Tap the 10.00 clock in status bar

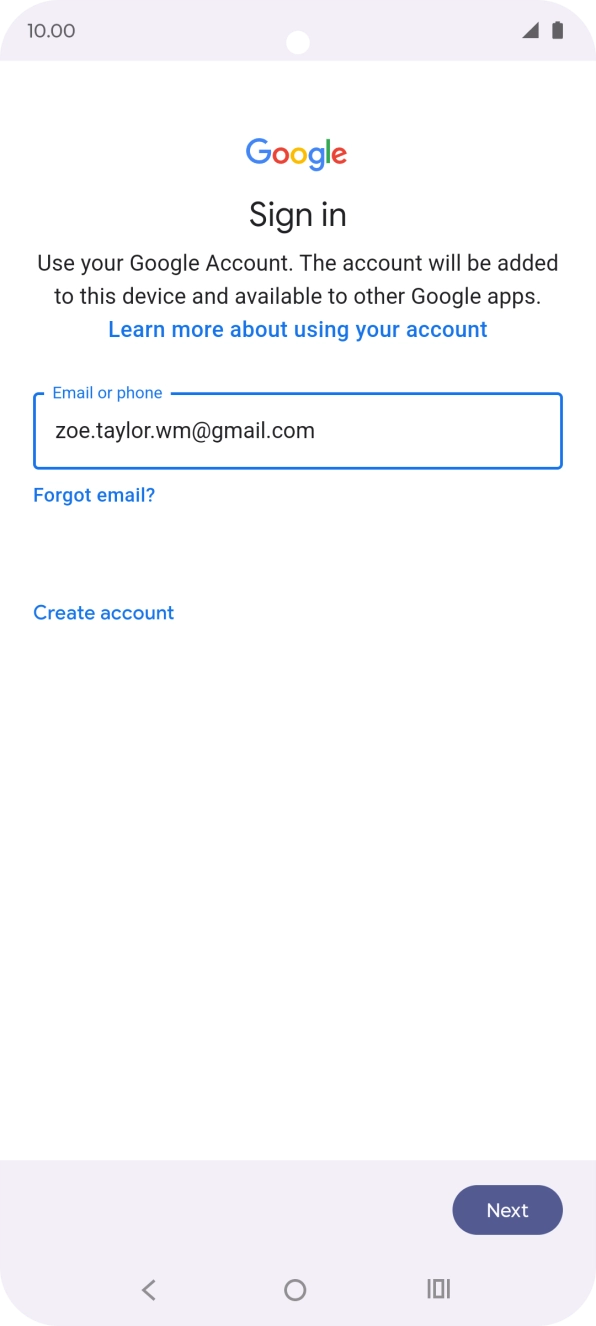(x=51, y=31)
